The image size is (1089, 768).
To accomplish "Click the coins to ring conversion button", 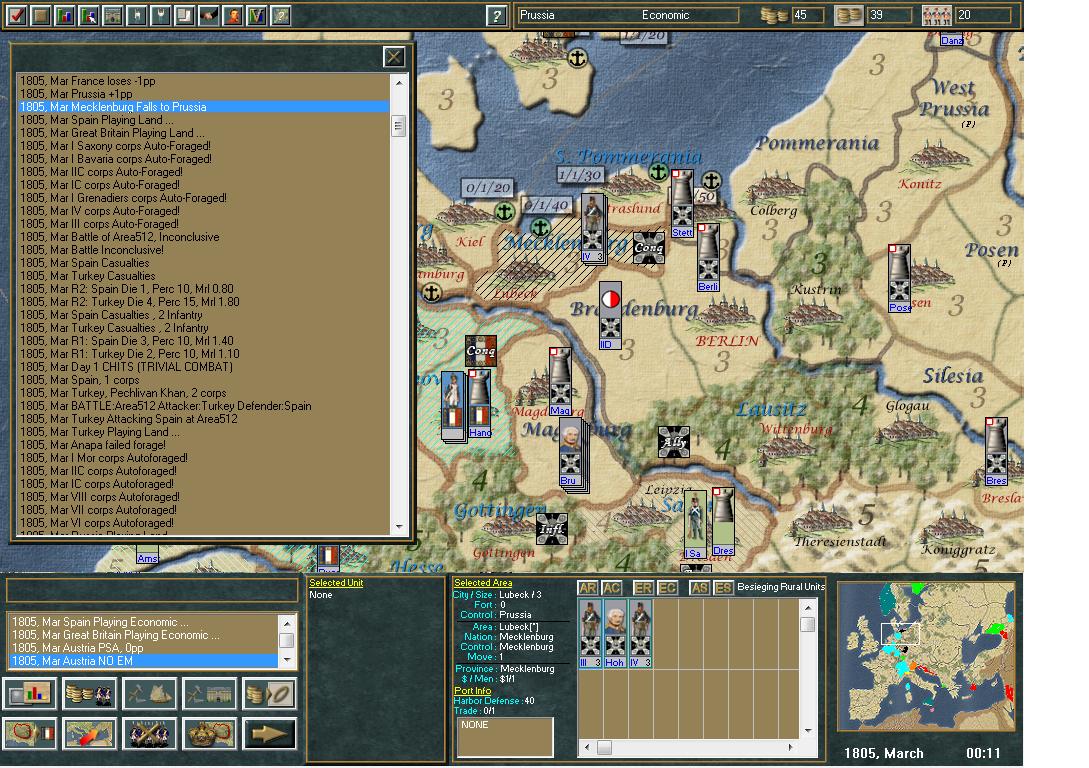I will click(x=269, y=693).
